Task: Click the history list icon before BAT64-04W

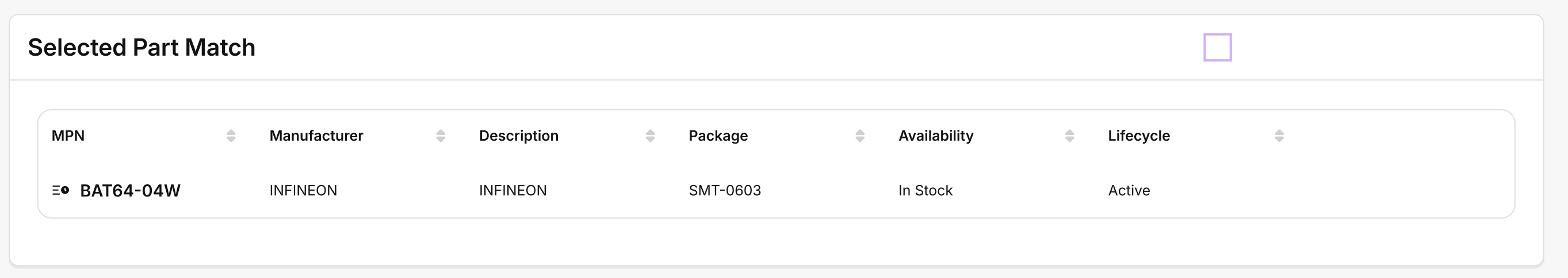Action: tap(60, 190)
